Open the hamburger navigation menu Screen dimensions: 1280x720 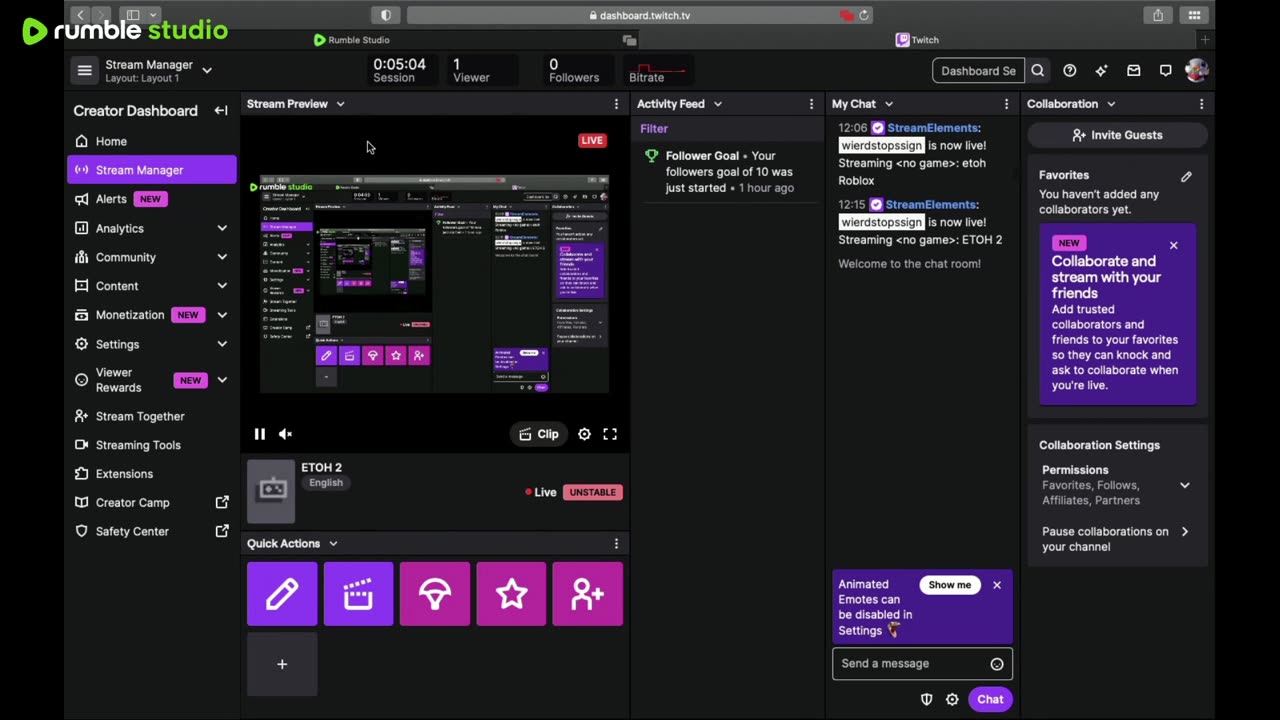click(x=85, y=70)
